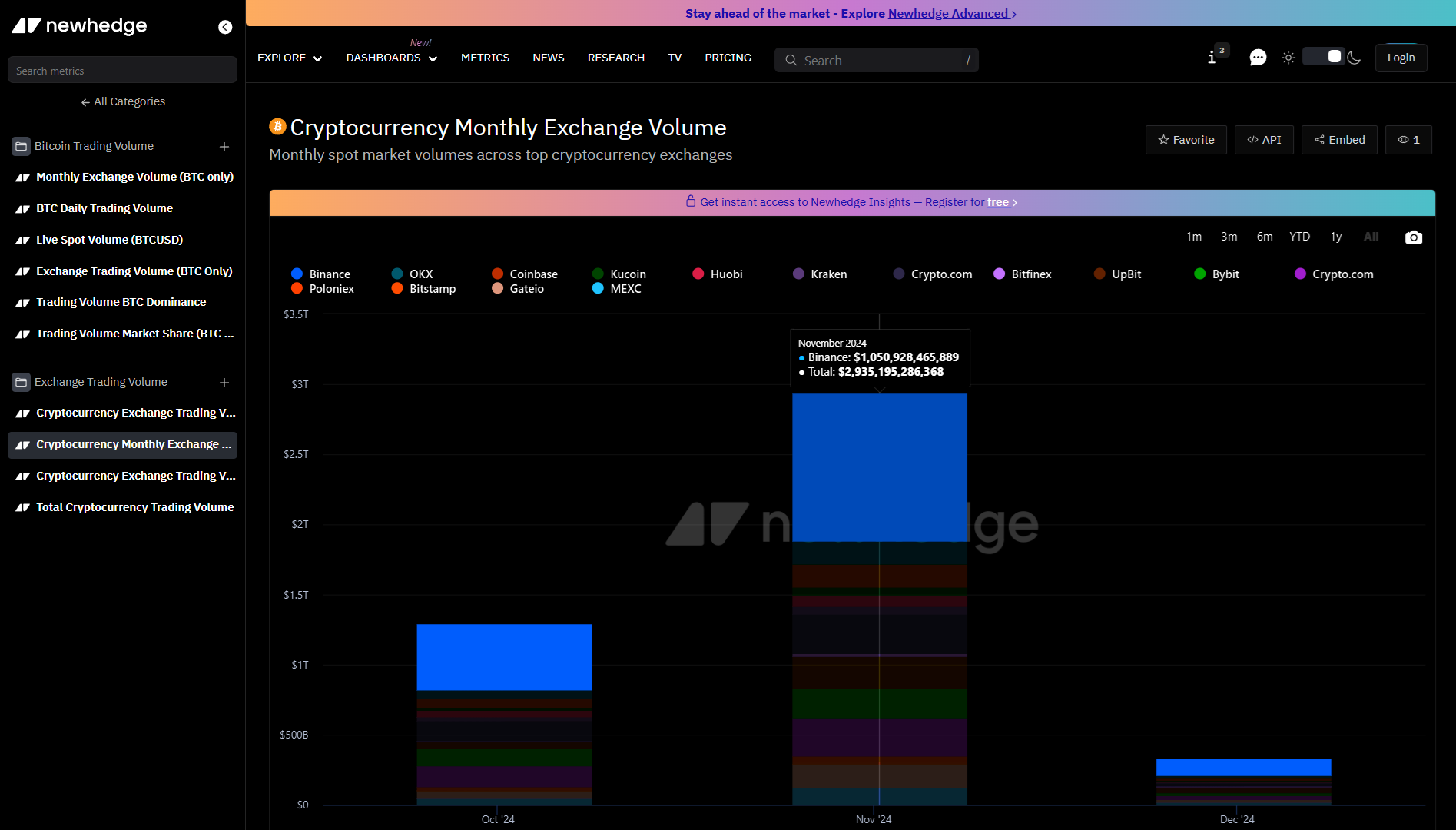Viewport: 1456px width, 830px height.
Task: Toggle the Coinbase legend series
Action: (525, 274)
